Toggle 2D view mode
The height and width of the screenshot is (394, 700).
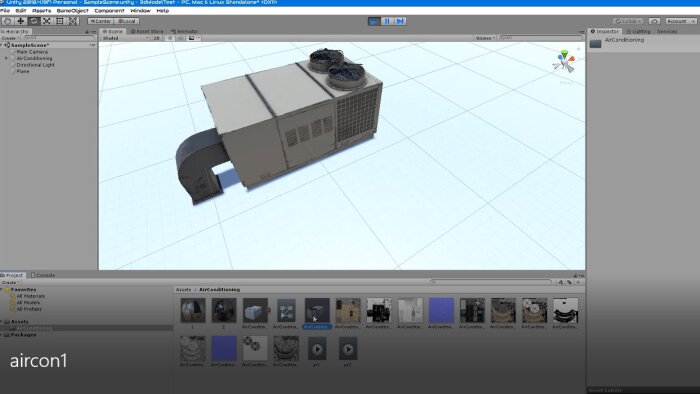tap(157, 38)
